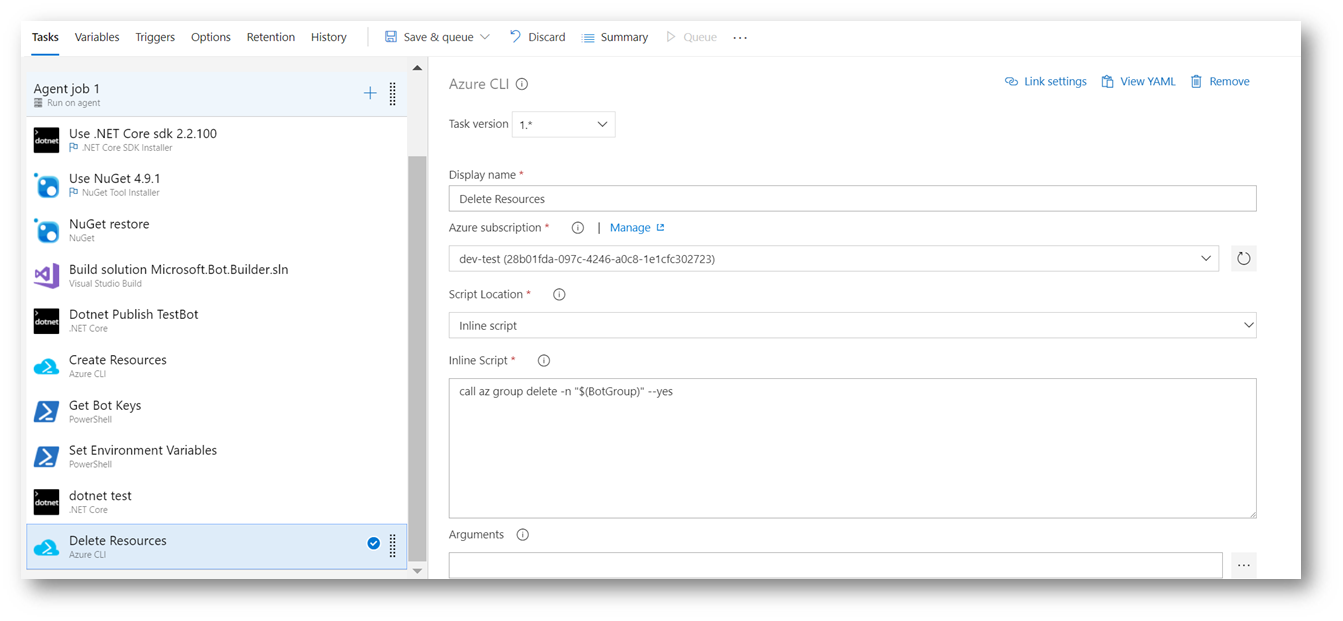The width and height of the screenshot is (1343, 621).
Task: Refresh the Azure subscription list
Action: tap(1244, 259)
